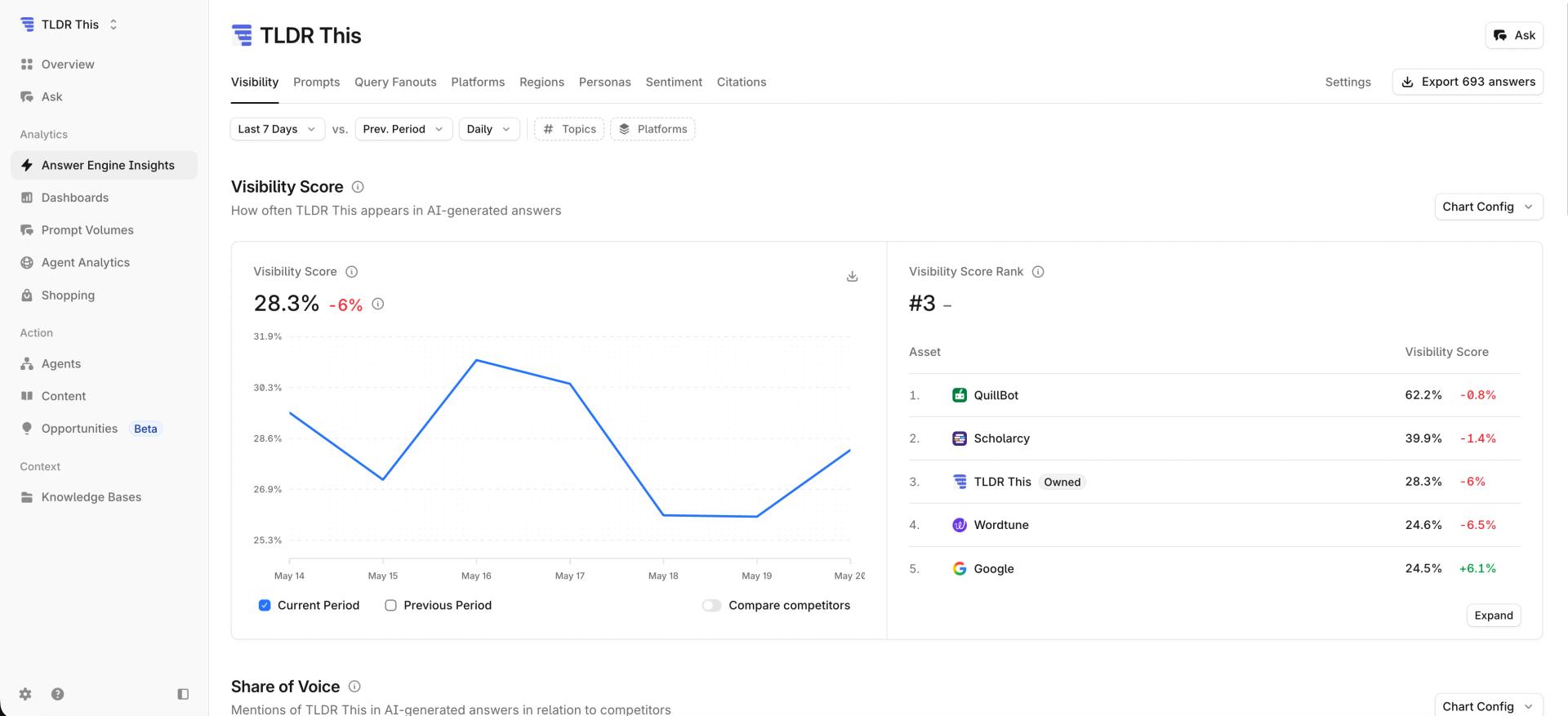Open the Last 7 Days dropdown
This screenshot has width=1568, height=716.
pyautogui.click(x=278, y=129)
